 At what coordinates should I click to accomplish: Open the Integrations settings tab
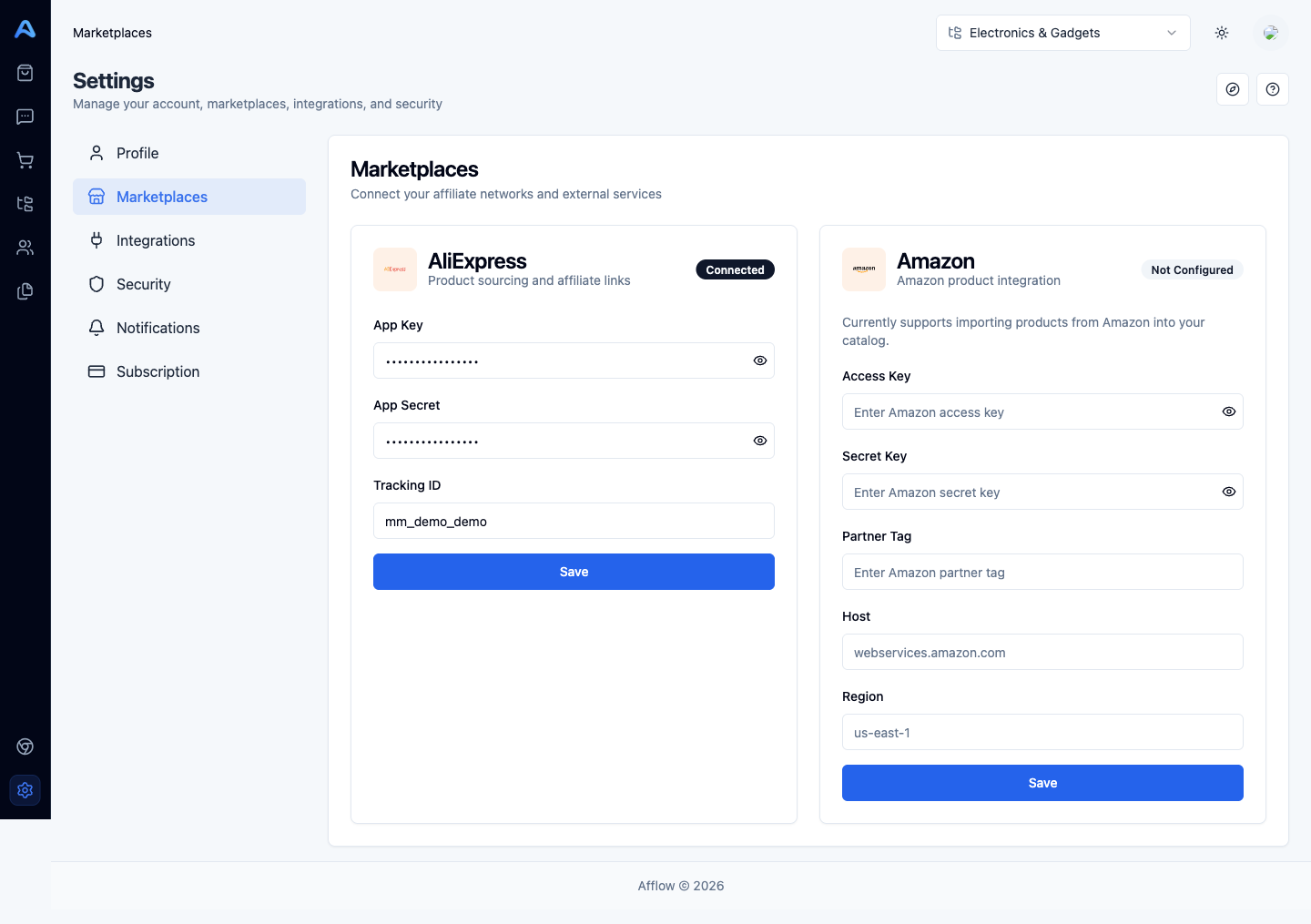(x=156, y=240)
